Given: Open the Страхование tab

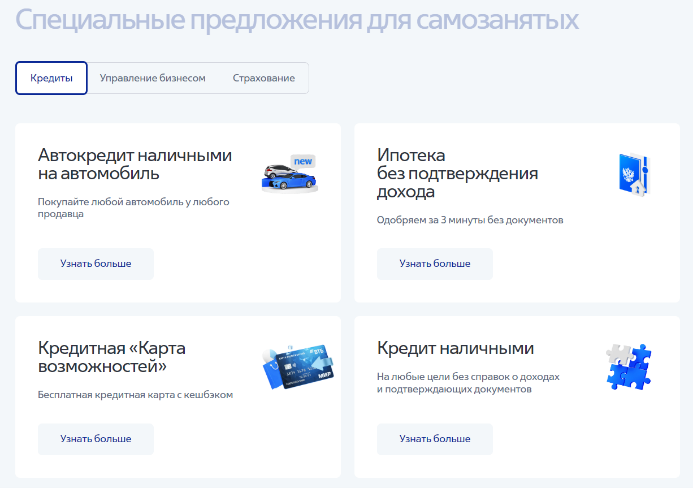Looking at the screenshot, I should point(264,78).
